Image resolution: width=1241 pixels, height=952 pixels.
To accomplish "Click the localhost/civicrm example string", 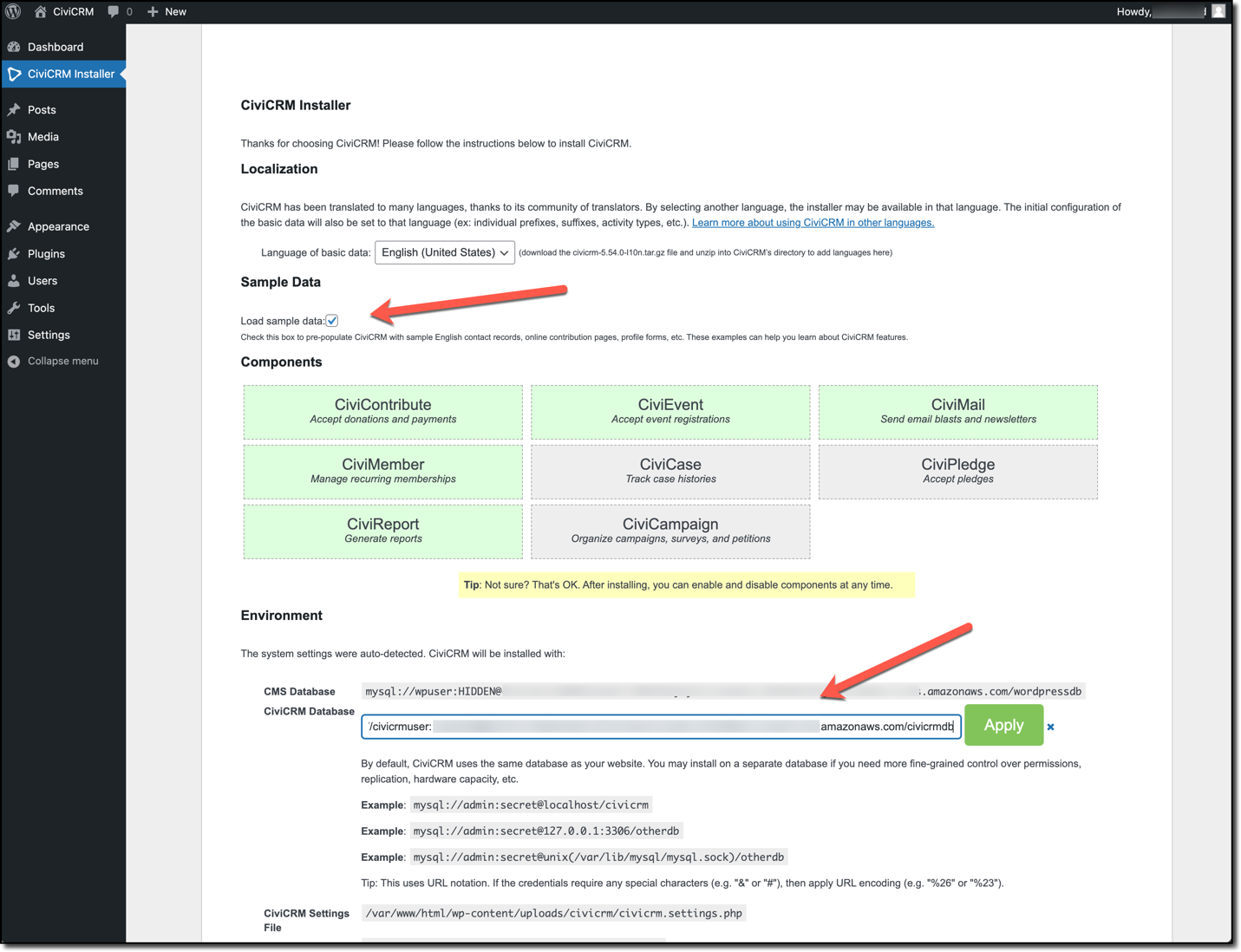I will (531, 805).
